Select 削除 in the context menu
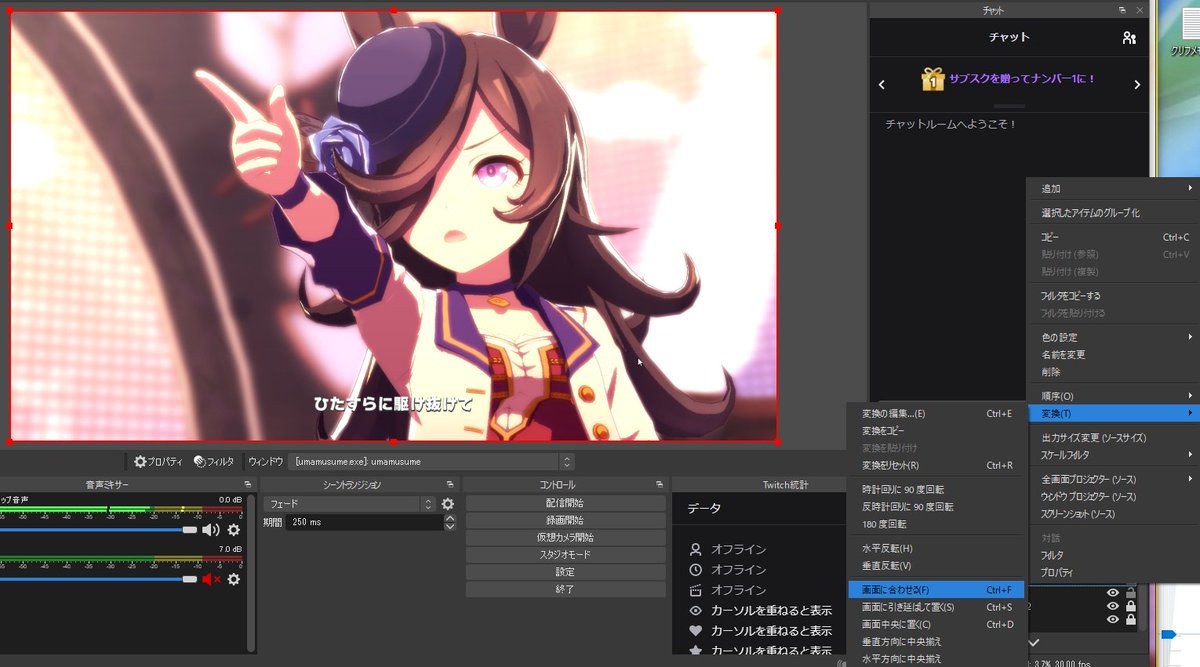The height and width of the screenshot is (667, 1200). (1114, 372)
